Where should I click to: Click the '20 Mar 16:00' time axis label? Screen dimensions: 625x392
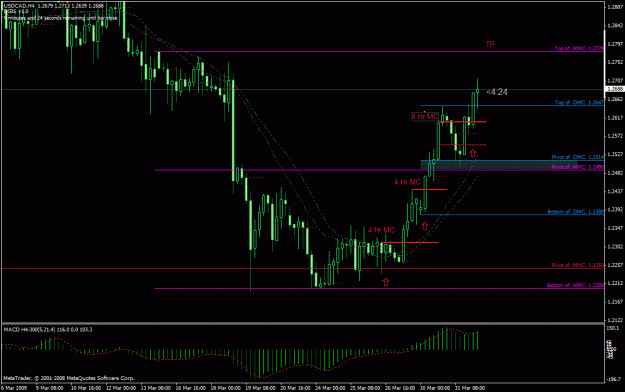coord(295,388)
